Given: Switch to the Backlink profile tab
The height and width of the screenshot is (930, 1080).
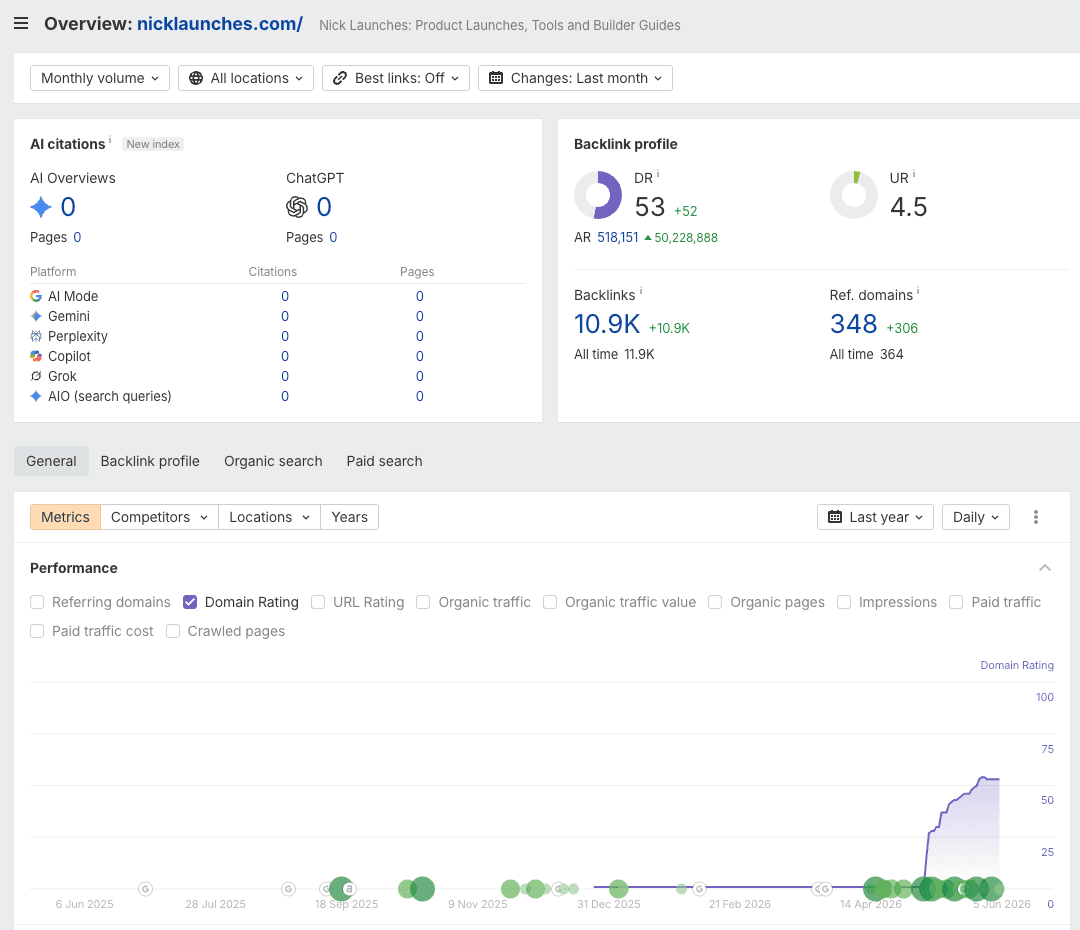Looking at the screenshot, I should (150, 461).
